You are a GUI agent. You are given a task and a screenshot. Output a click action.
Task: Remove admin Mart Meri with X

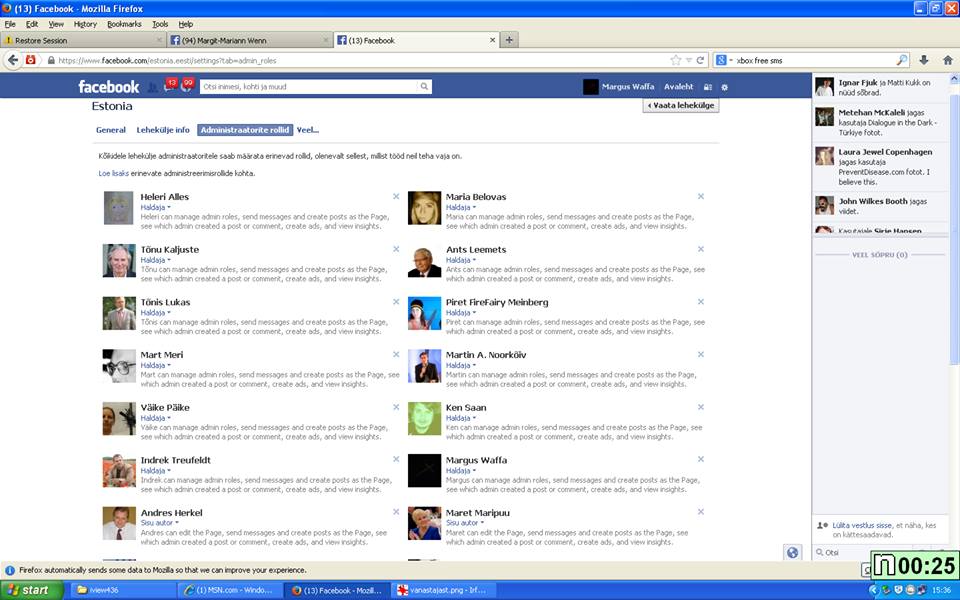tap(396, 354)
